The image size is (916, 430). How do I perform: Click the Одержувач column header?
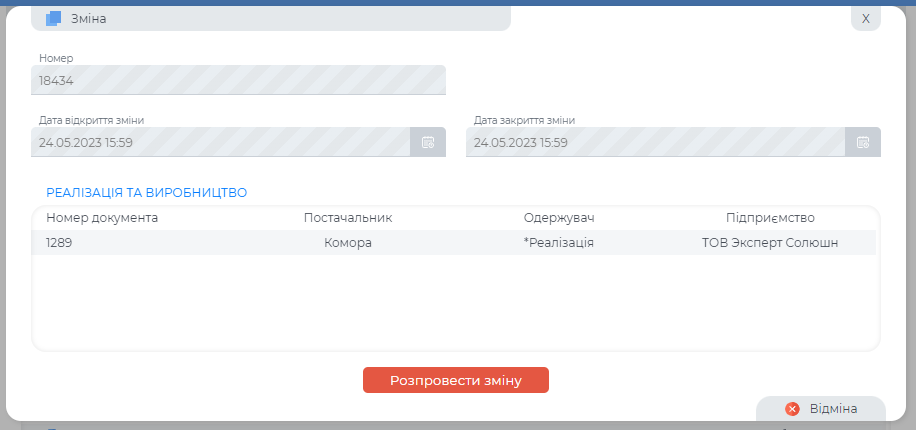coord(559,217)
